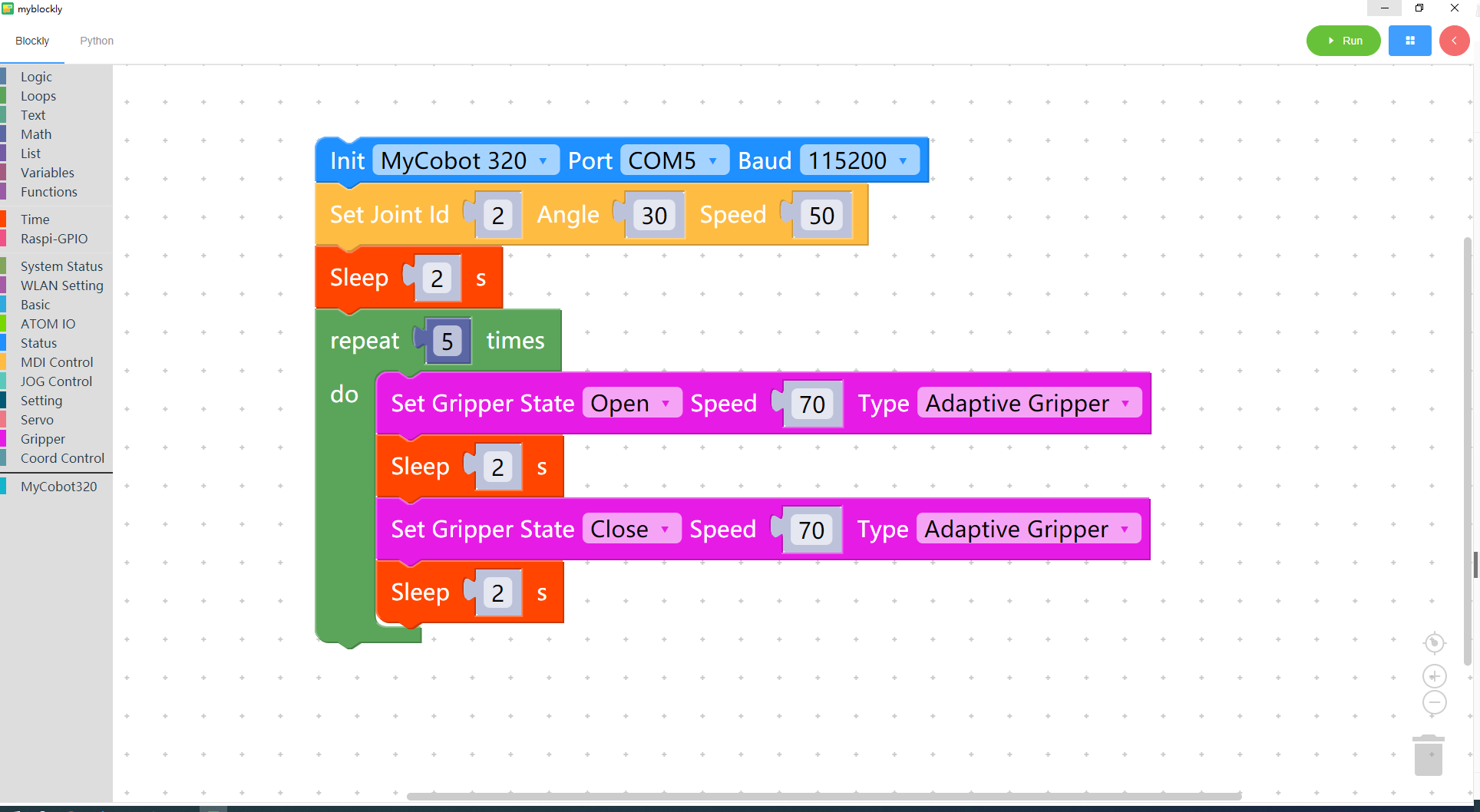The image size is (1480, 812).
Task: Click the myblockly app icon in title bar
Action: tap(8, 8)
